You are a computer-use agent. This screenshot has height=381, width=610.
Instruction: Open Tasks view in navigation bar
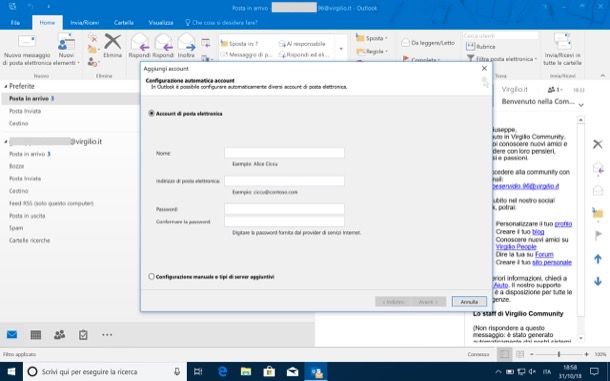83,335
